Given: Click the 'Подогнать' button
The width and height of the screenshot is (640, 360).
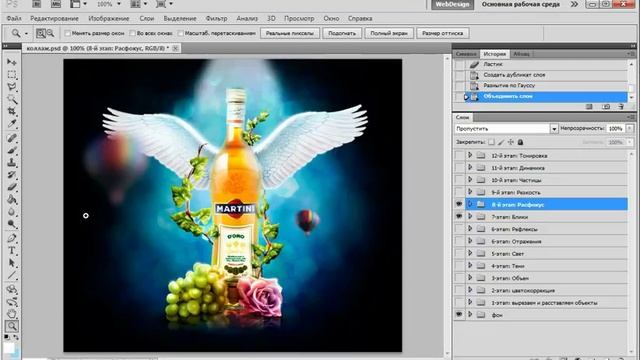Looking at the screenshot, I should click(342, 33).
